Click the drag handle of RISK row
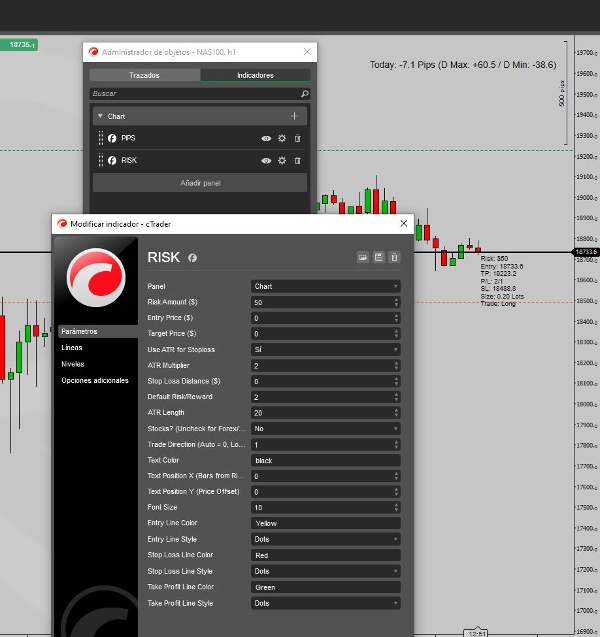This screenshot has height=637, width=600. coord(101,160)
